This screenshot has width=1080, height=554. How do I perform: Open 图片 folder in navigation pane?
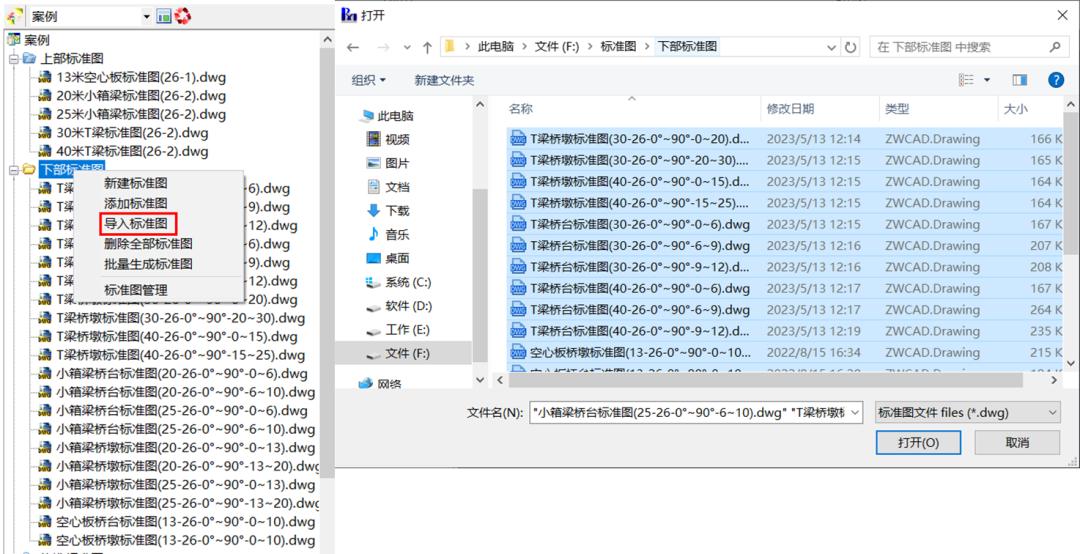[398, 163]
